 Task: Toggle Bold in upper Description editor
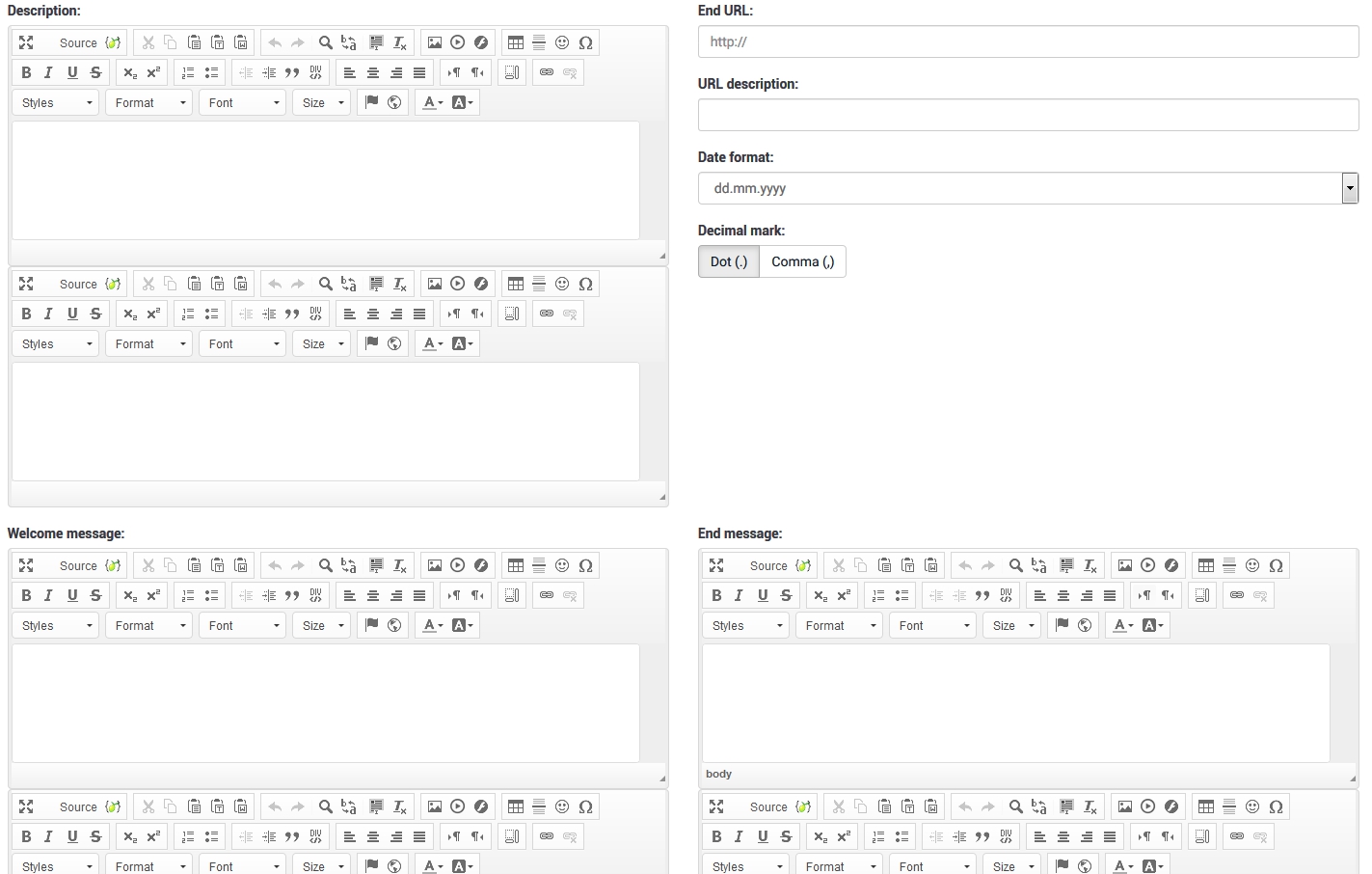(x=26, y=72)
